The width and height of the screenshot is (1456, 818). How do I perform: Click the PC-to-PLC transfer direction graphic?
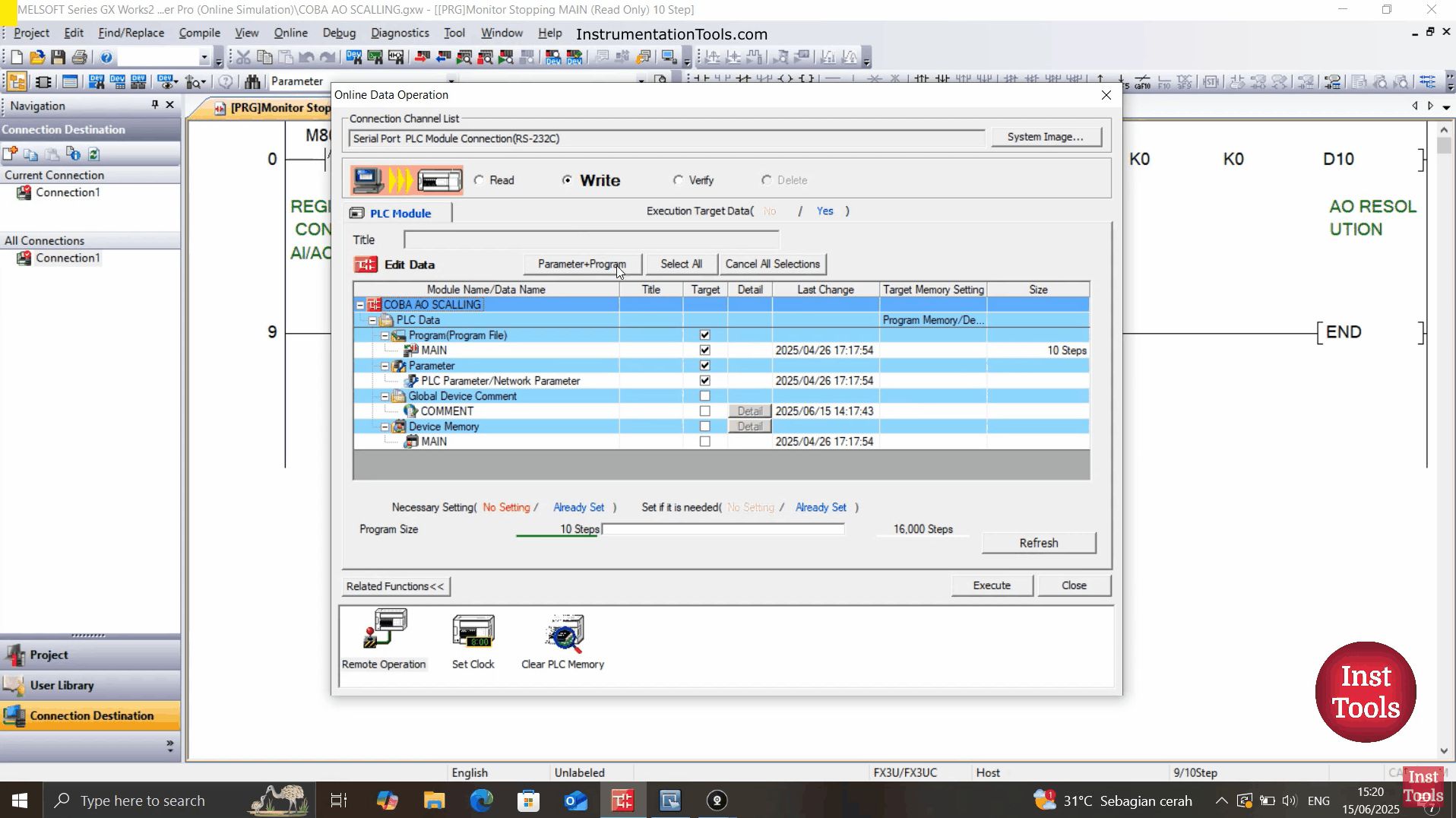tap(407, 180)
